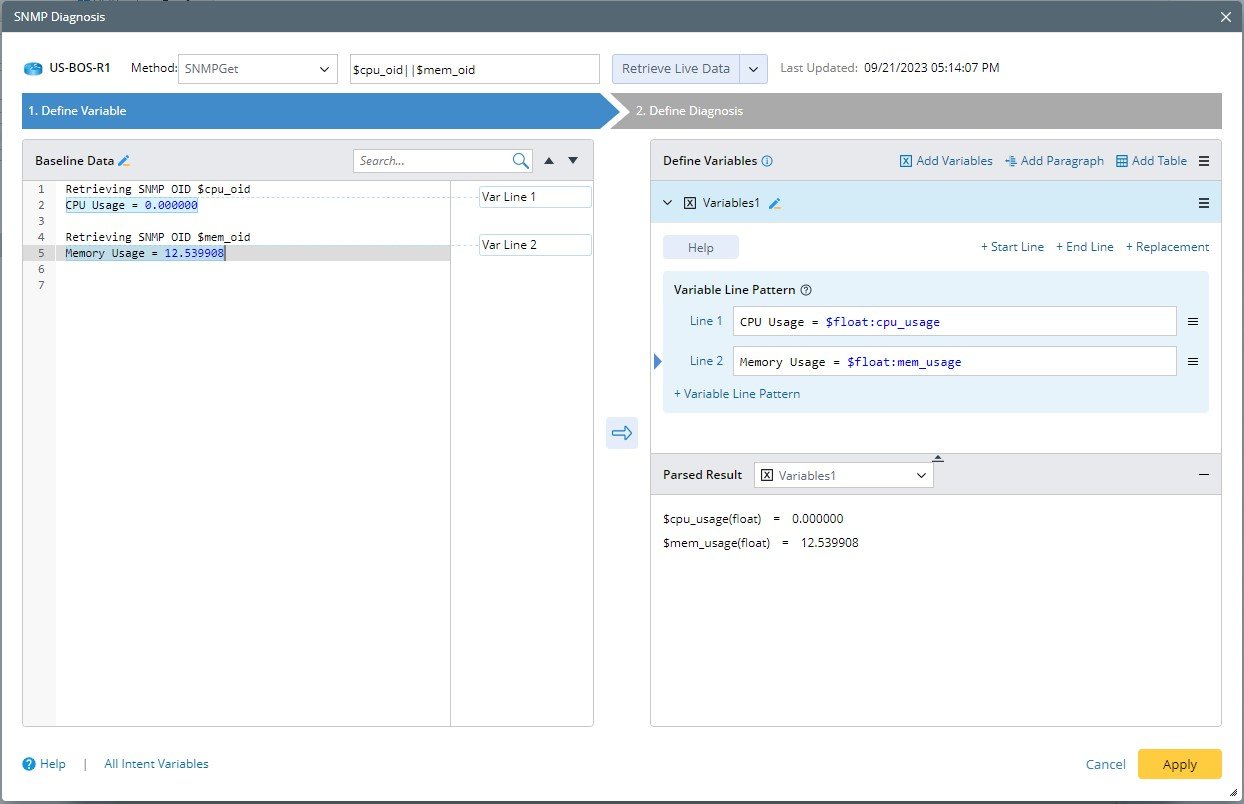Collapse the Variables1 section chevron
Viewport: 1244px width, 804px height.
click(x=668, y=203)
